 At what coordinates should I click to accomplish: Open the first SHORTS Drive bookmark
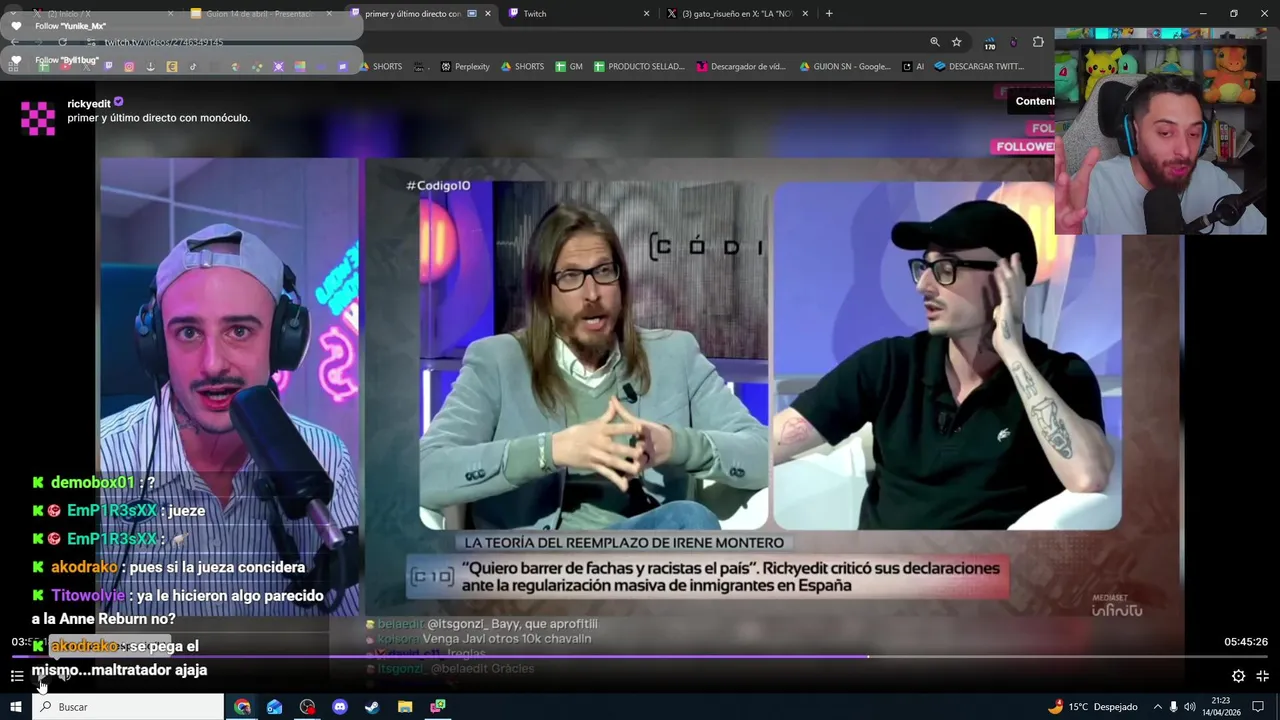click(x=380, y=67)
